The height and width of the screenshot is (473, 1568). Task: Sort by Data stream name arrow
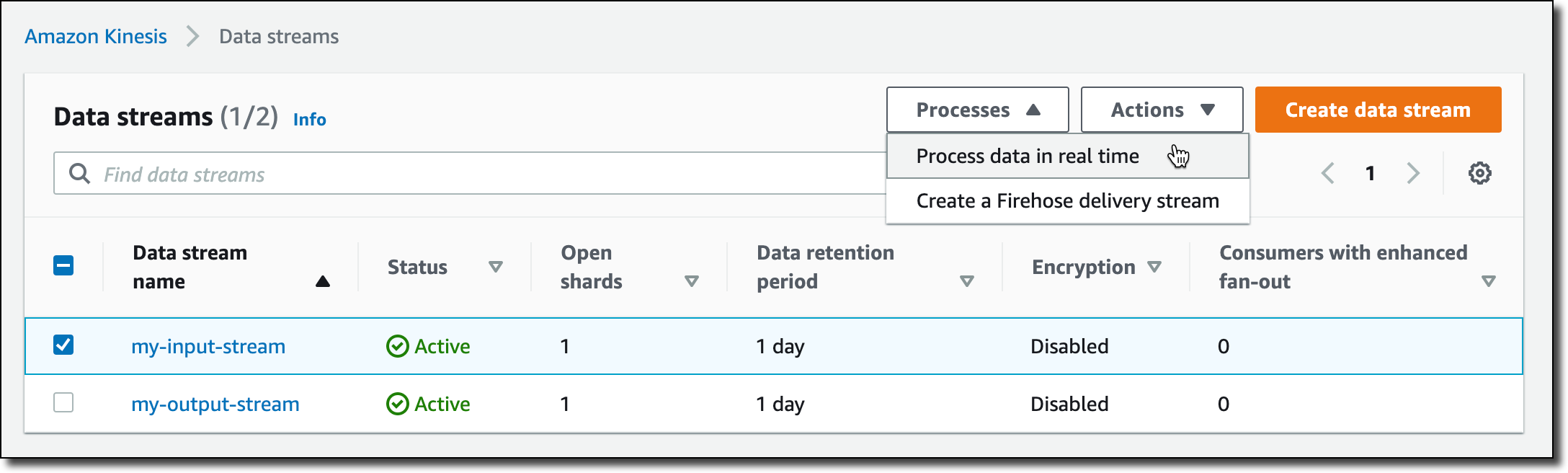tap(322, 281)
